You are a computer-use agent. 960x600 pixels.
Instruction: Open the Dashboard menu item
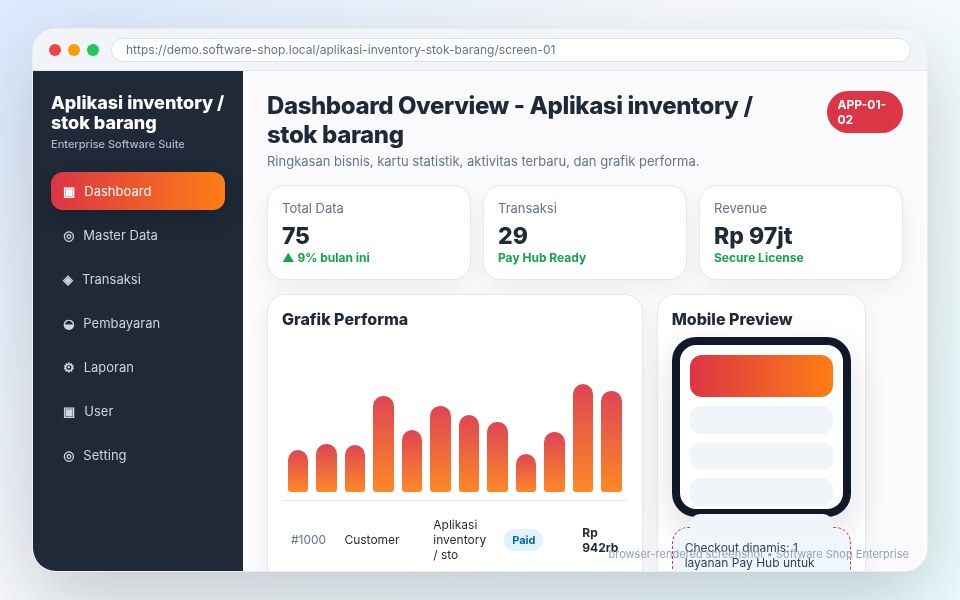(138, 191)
